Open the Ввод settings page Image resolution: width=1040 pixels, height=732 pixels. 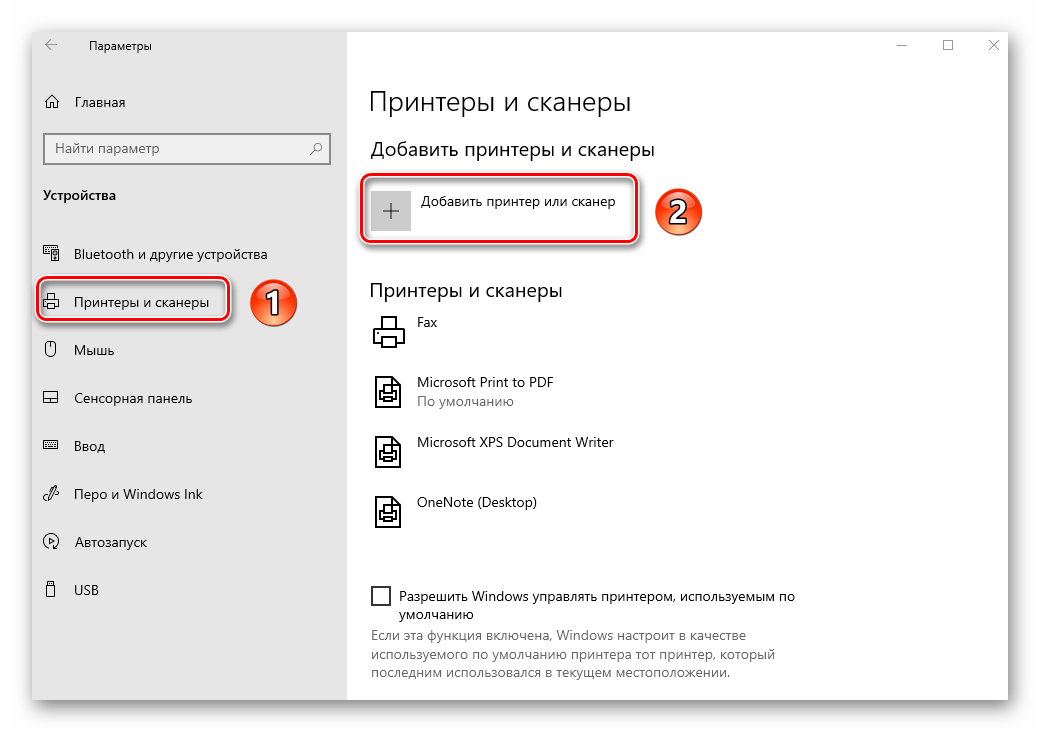pyautogui.click(x=89, y=446)
